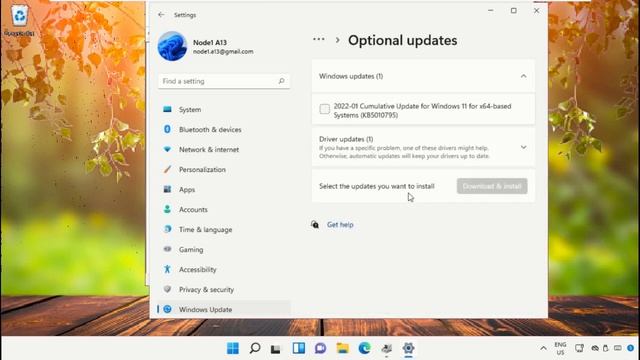The height and width of the screenshot is (360, 640).
Task: Launch Microsoft Edge from the taskbar
Action: [364, 348]
